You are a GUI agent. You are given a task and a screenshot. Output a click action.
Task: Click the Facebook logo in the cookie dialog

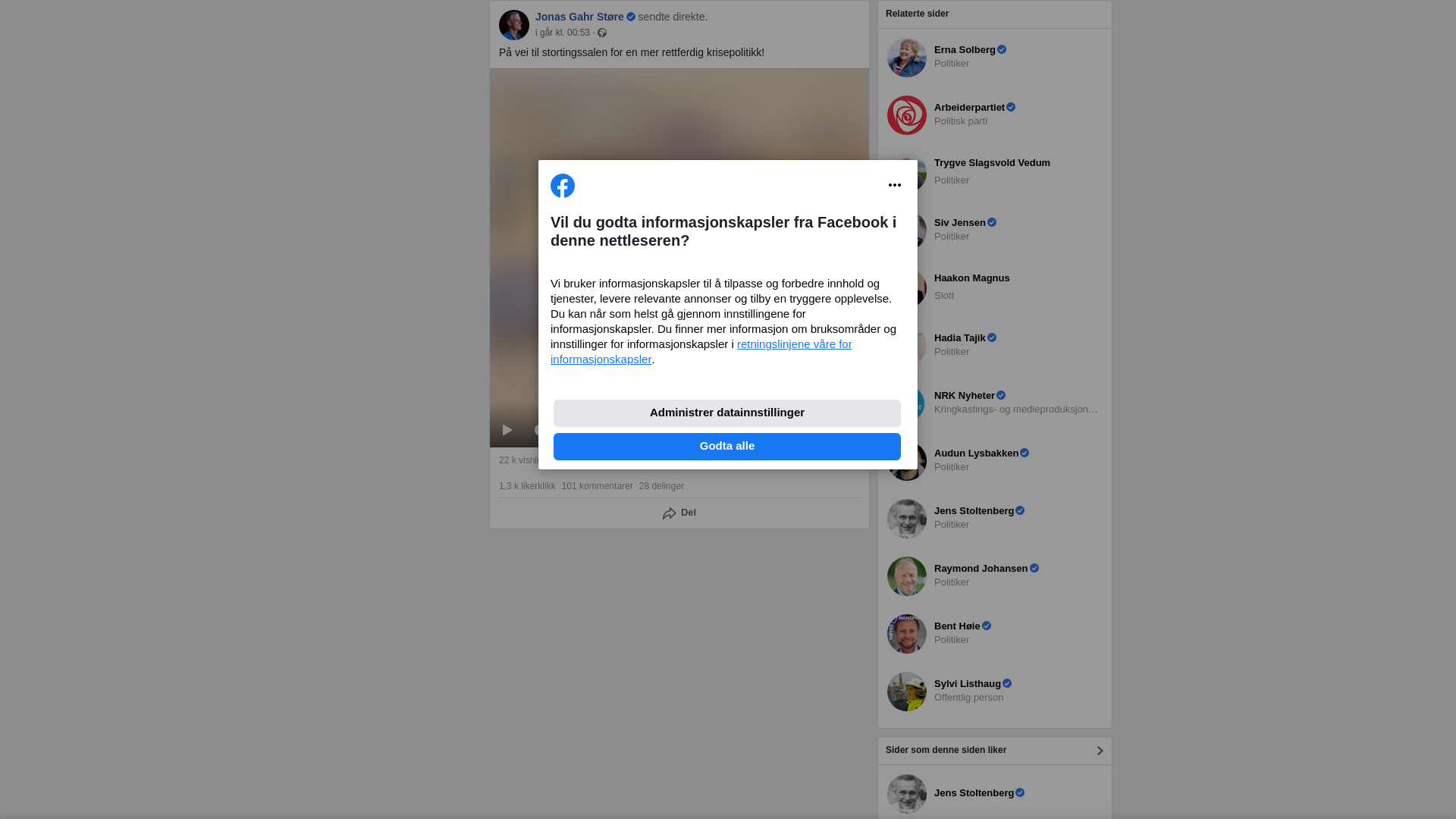pos(563,186)
